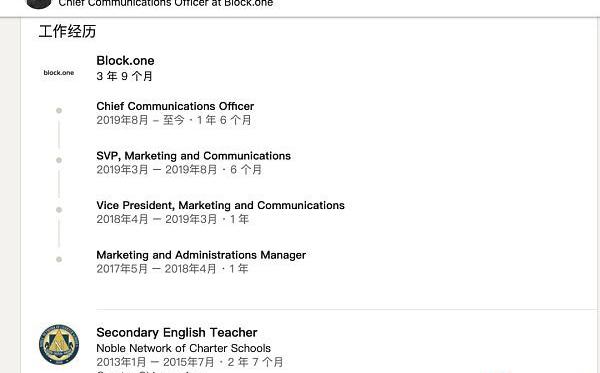Click the SVP, Marketing and Communications role
The image size is (600, 373).
[x=193, y=156]
